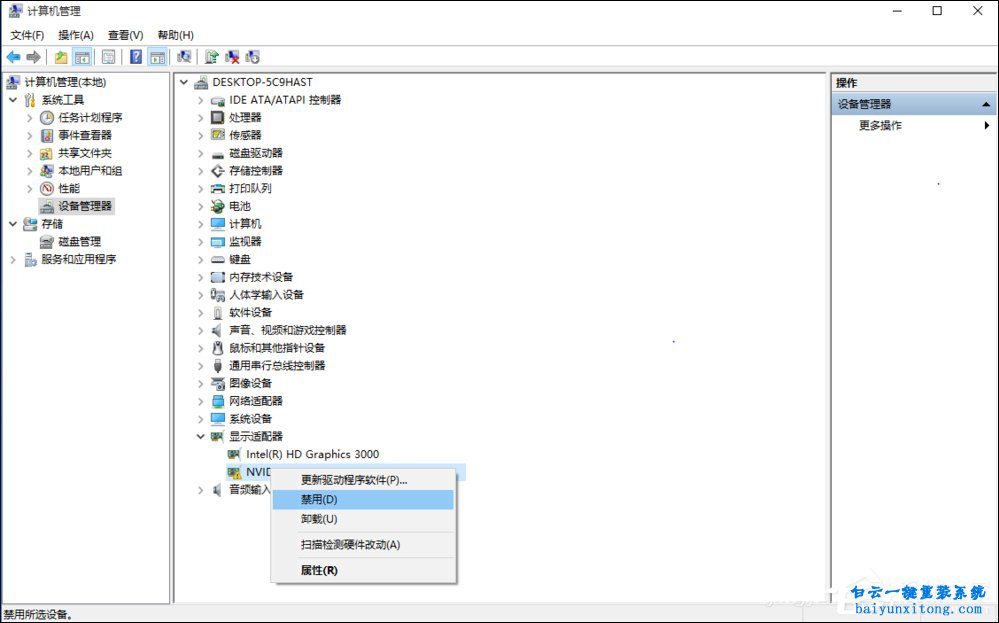The height and width of the screenshot is (623, 999).
Task: Click the Show/Hide Action Pane toolbar icon
Action: coord(157,57)
